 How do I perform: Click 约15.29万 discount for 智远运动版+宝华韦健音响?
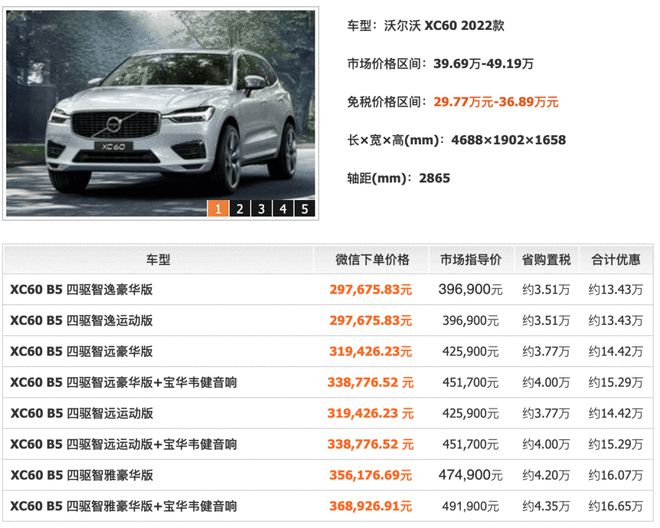pos(616,444)
